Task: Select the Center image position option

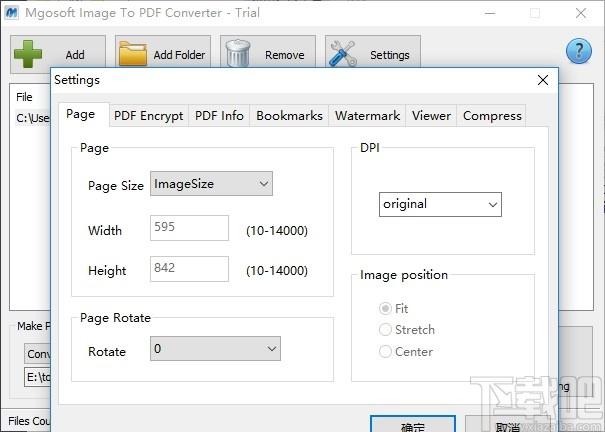Action: coord(406,351)
